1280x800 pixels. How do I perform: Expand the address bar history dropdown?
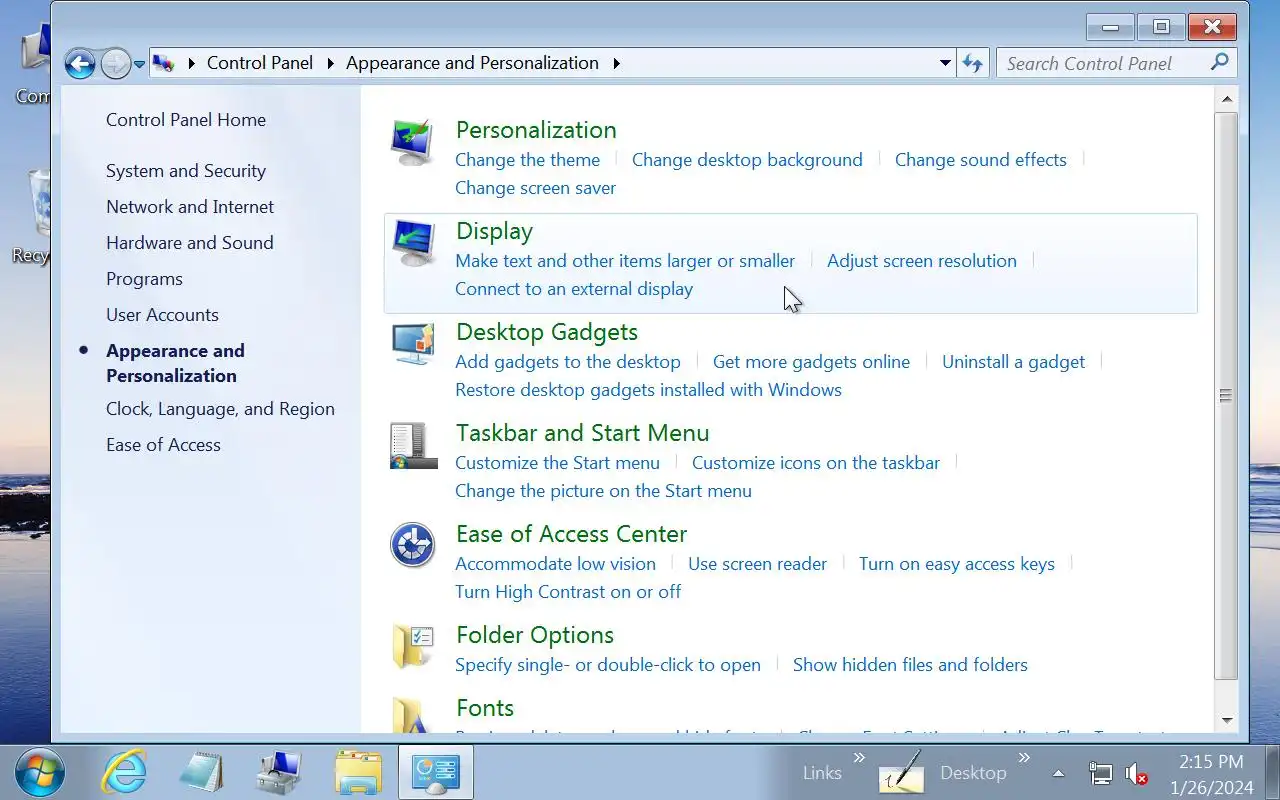pyautogui.click(x=945, y=63)
